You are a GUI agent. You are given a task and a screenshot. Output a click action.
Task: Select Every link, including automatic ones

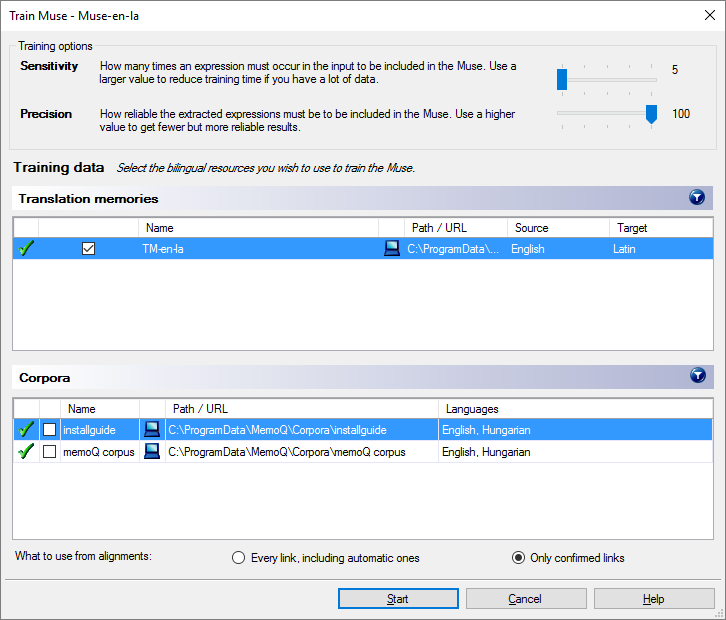tap(238, 558)
